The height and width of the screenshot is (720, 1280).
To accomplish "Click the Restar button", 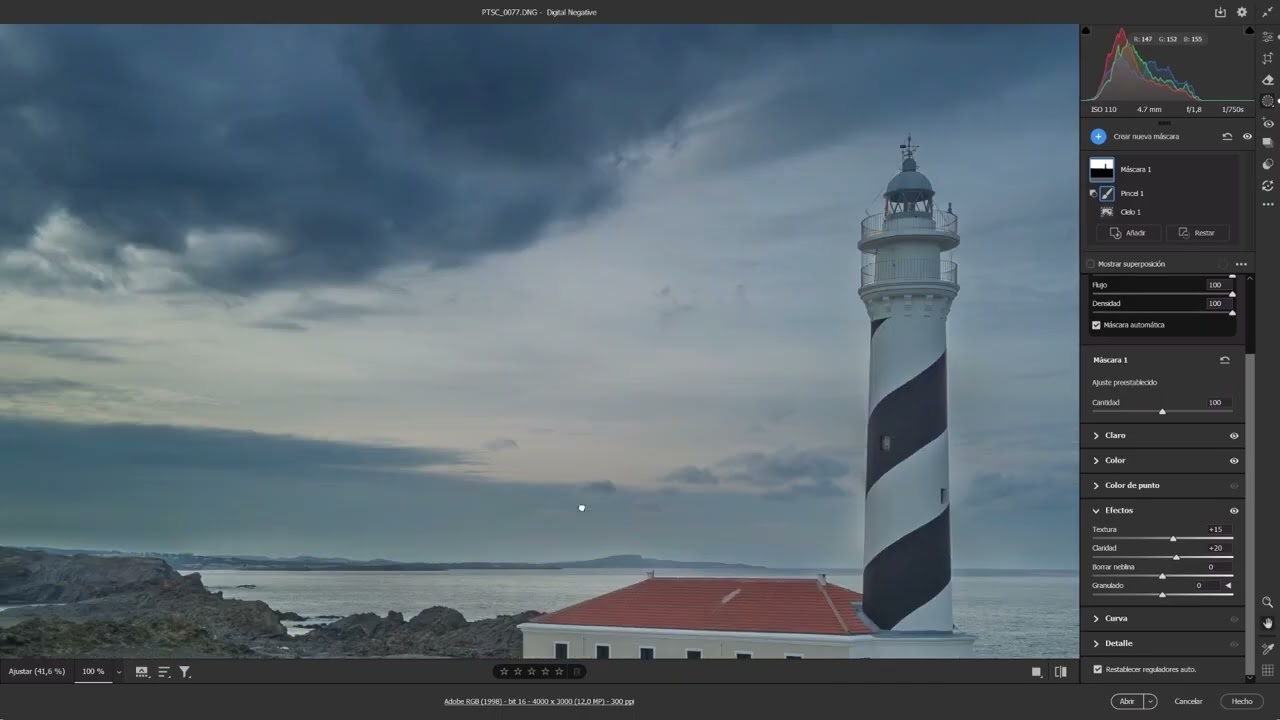I will tap(1196, 233).
